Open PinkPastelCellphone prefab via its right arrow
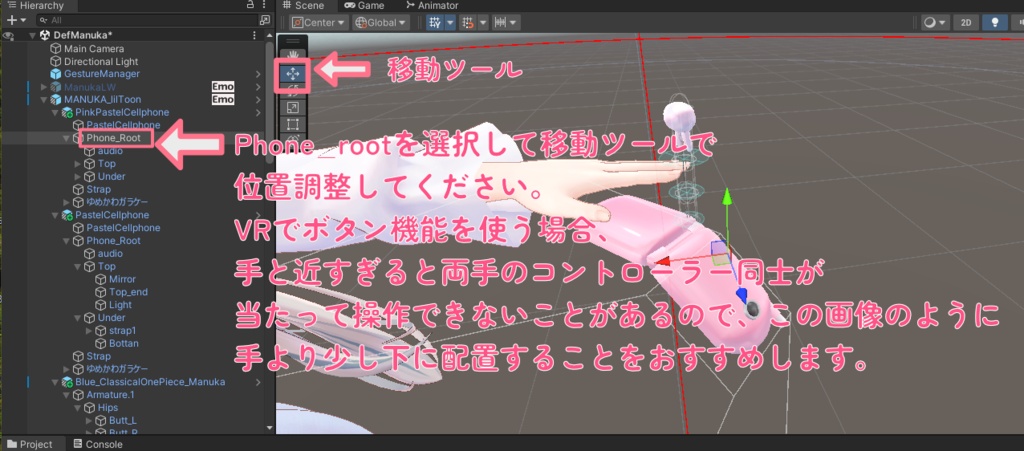 pos(259,112)
